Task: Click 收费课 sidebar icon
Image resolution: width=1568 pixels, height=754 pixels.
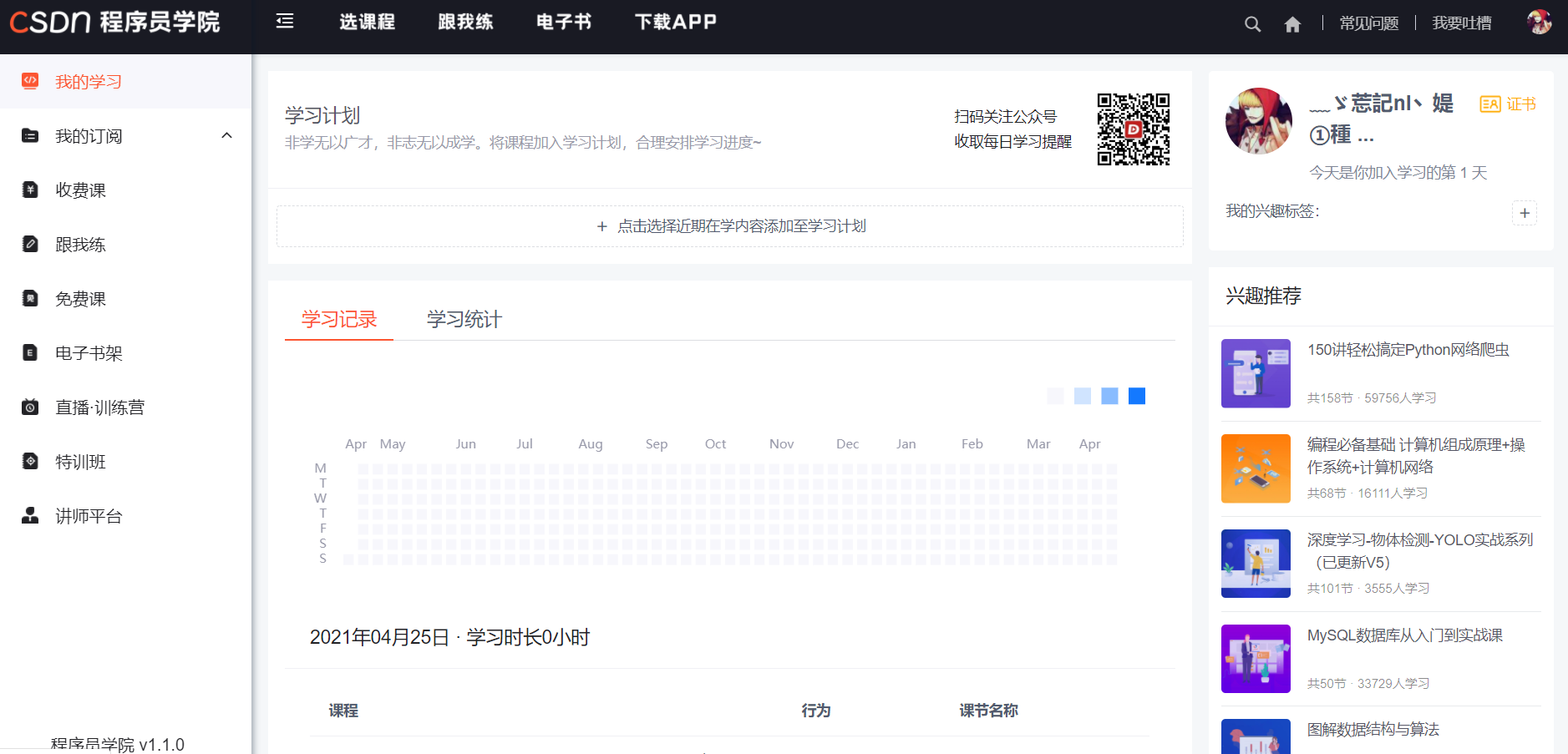Action: (30, 190)
